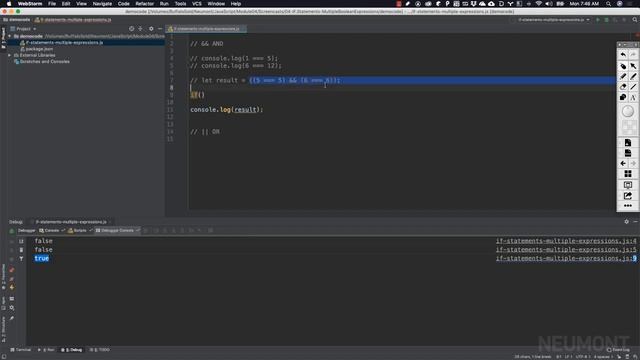
Task: Select the text A tool in palette
Action: click(633, 97)
